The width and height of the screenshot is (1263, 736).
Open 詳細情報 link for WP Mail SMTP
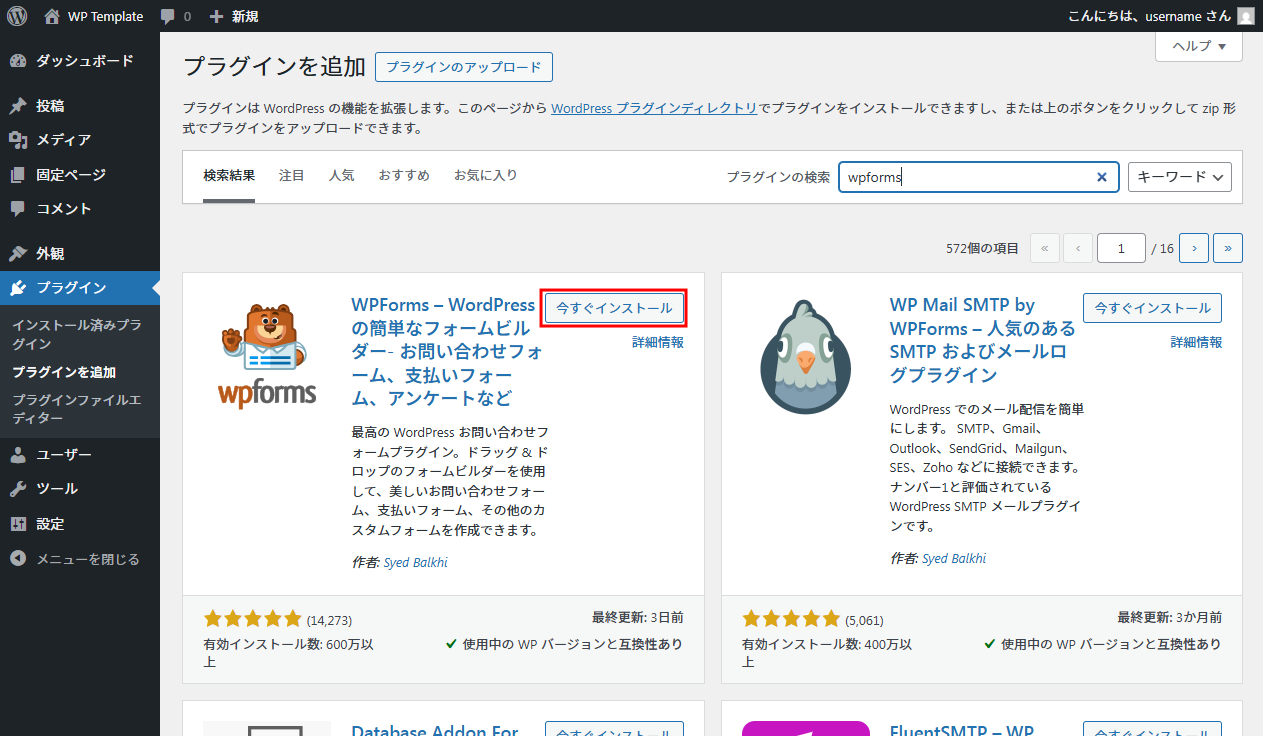(1196, 342)
